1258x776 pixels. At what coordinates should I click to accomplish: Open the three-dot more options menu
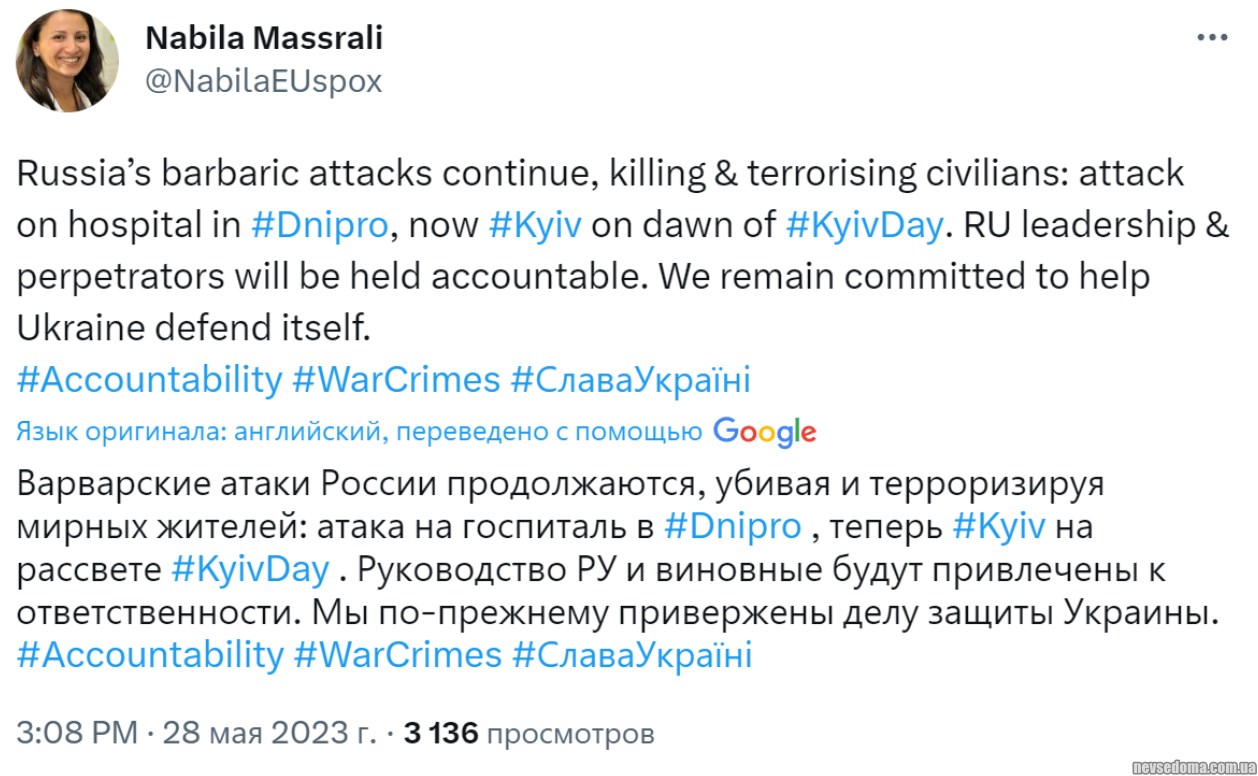coord(1212,37)
